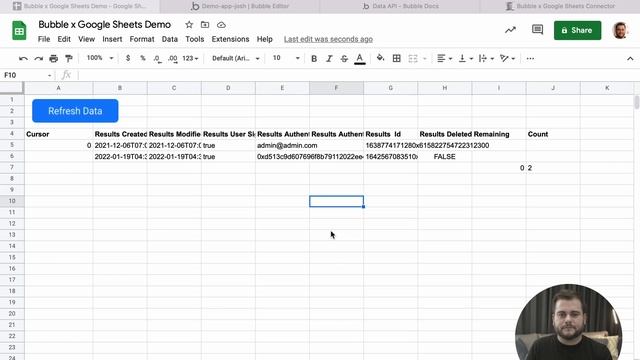Open the Google account avatar
The width and height of the screenshot is (640, 360).
click(620, 30)
